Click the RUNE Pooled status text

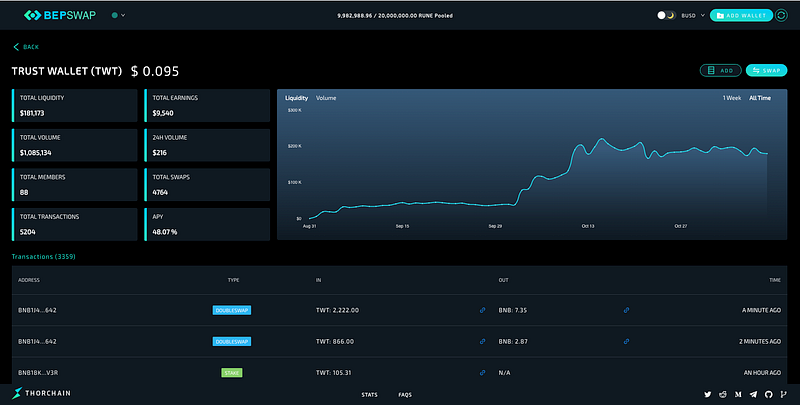coord(395,15)
